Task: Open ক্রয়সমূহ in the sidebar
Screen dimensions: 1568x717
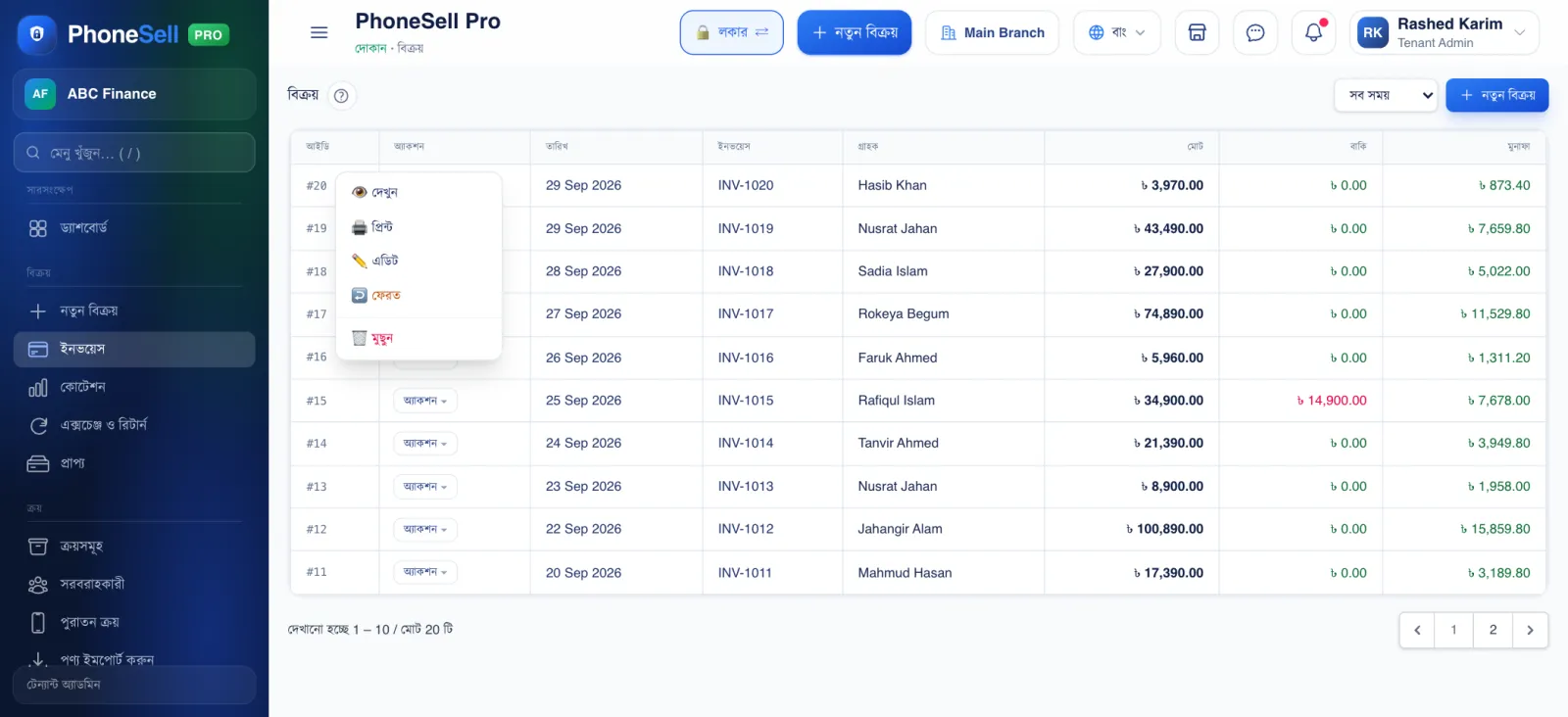Action: [x=134, y=546]
